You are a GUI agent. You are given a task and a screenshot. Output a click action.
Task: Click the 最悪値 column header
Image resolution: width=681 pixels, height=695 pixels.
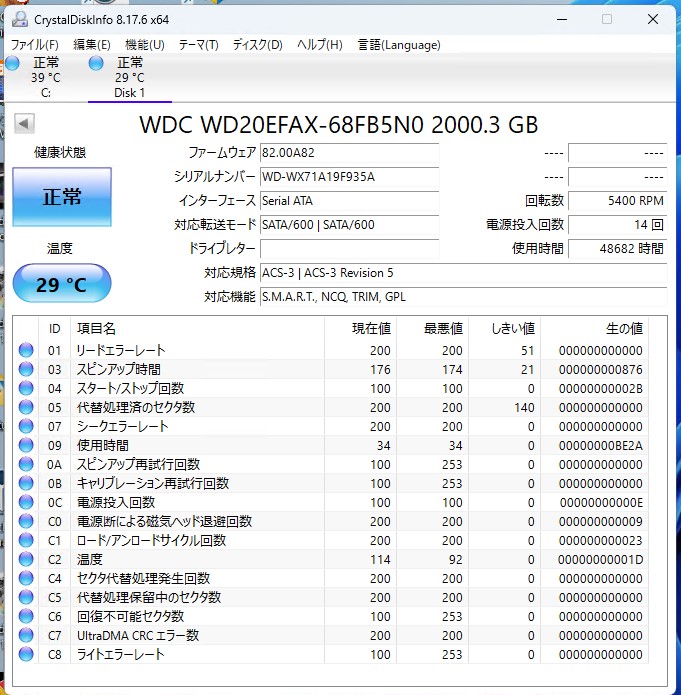443,329
